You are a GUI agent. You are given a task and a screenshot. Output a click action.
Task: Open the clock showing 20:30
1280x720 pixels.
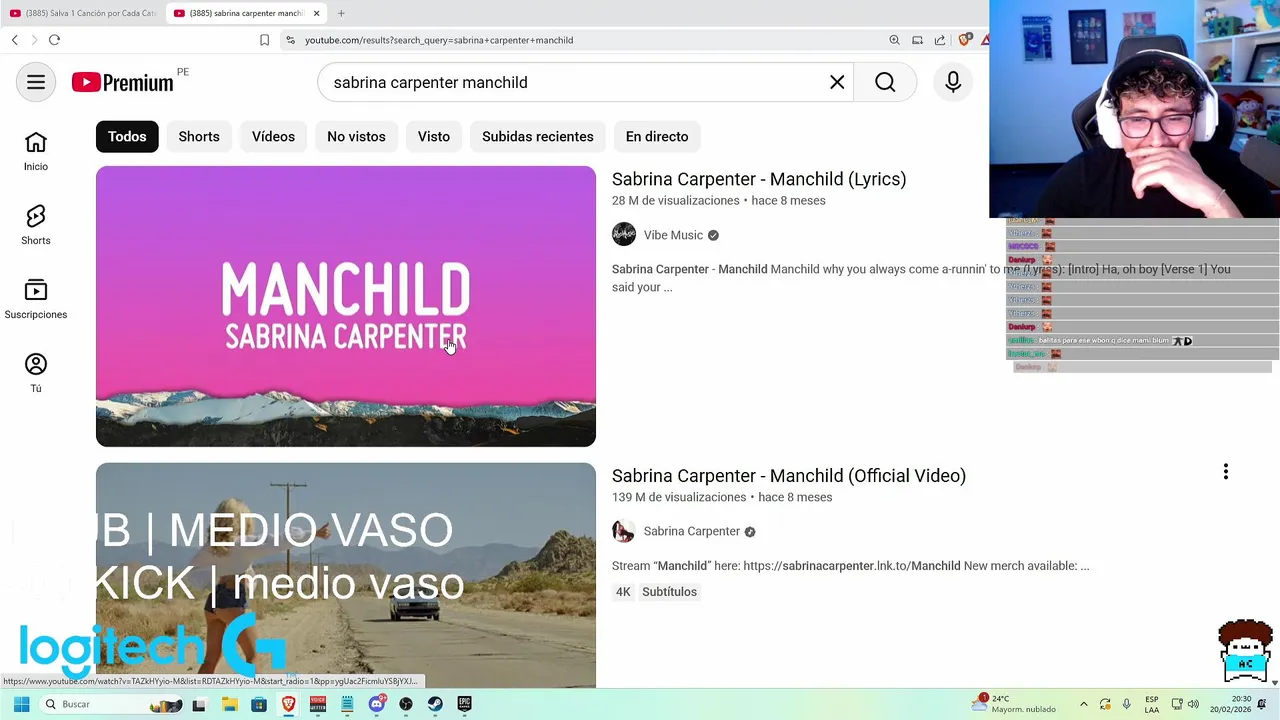click(1230, 704)
